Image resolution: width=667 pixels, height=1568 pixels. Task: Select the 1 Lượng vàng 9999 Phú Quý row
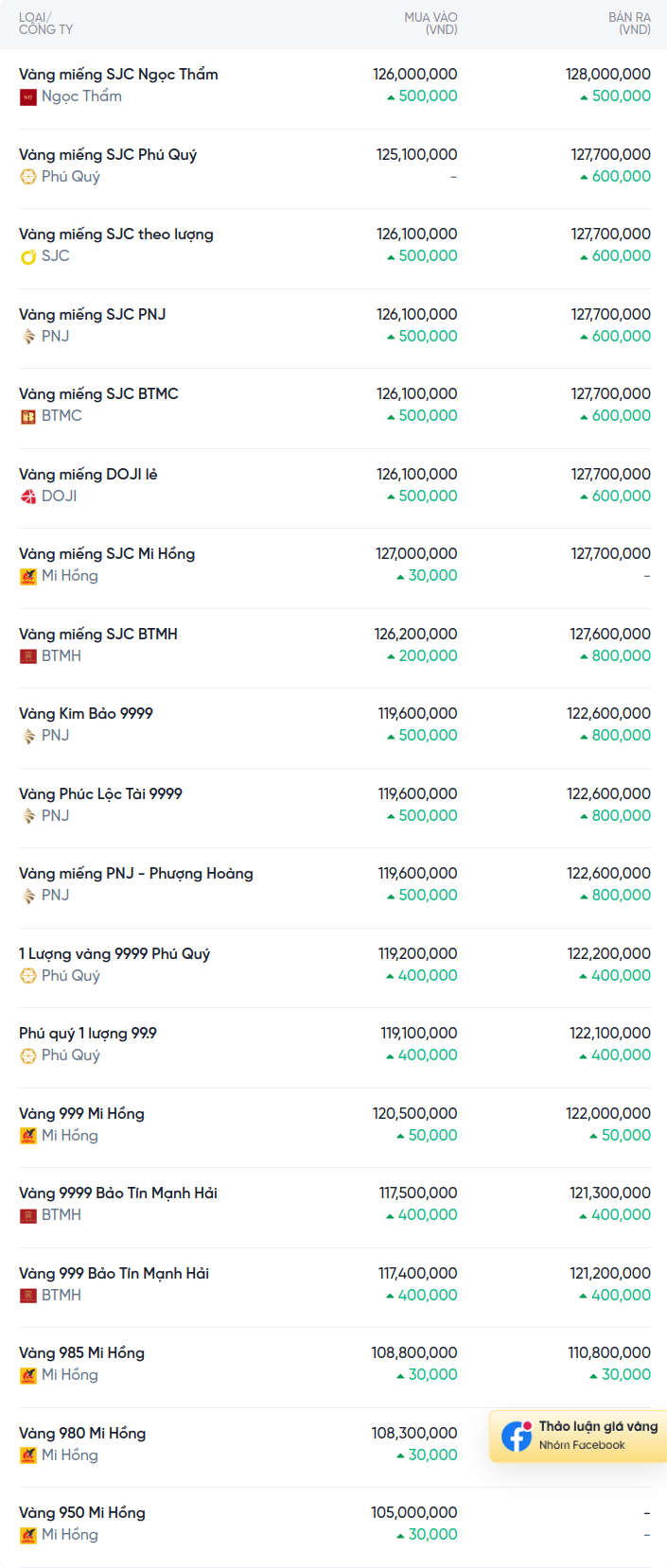pos(114,954)
